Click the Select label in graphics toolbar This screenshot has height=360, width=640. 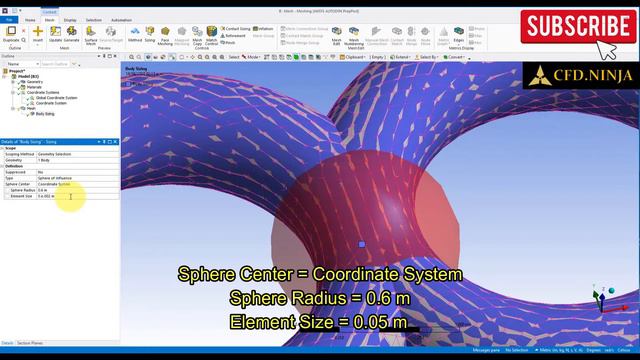point(233,57)
